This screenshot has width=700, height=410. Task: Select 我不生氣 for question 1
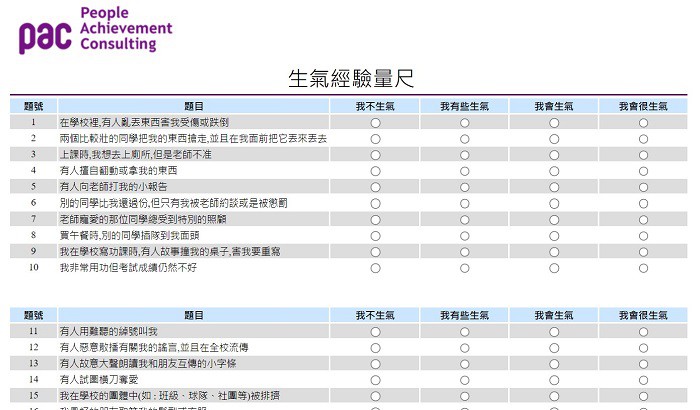click(x=375, y=122)
